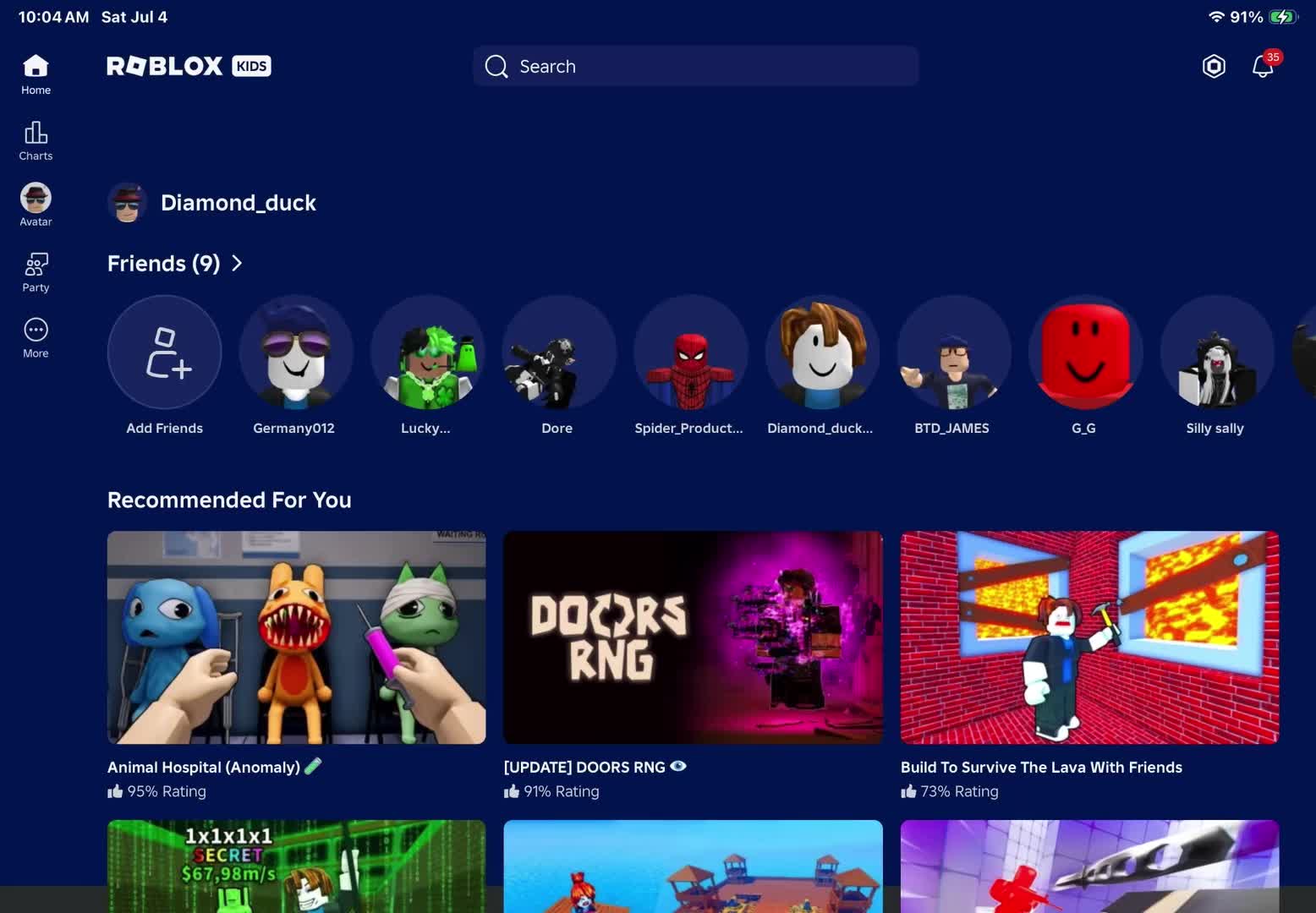Open friend Germany012's avatar
The width and height of the screenshot is (1316, 913).
click(x=296, y=352)
